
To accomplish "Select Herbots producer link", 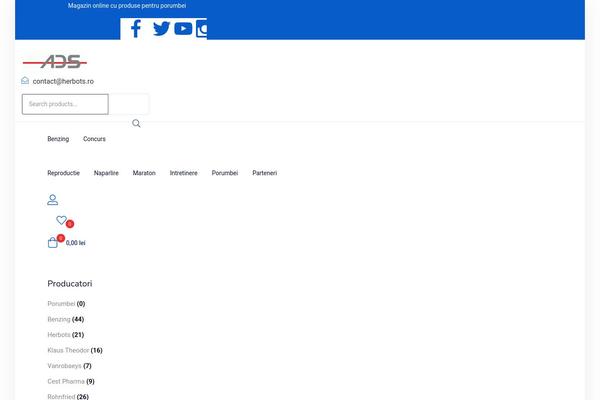I will (59, 335).
